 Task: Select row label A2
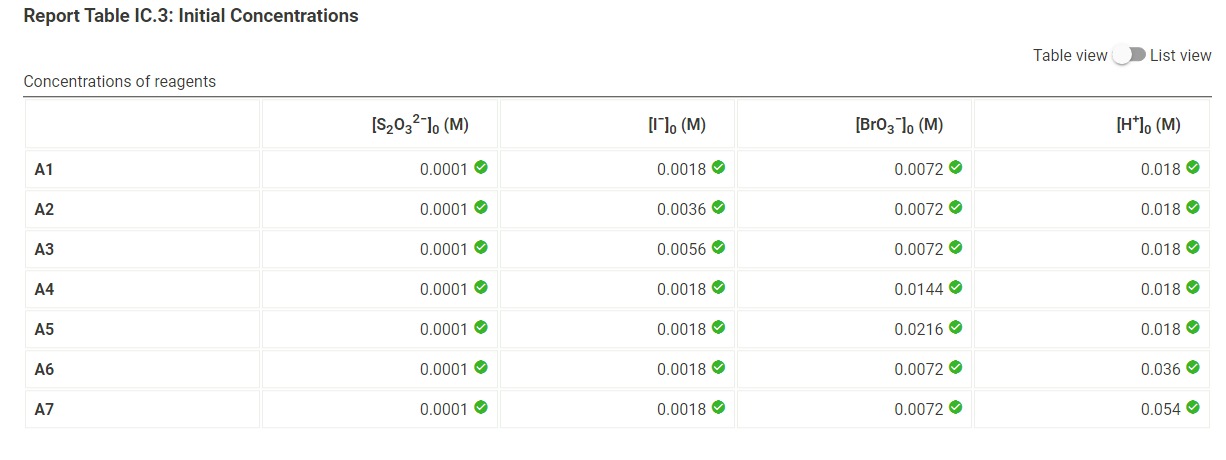coord(44,210)
